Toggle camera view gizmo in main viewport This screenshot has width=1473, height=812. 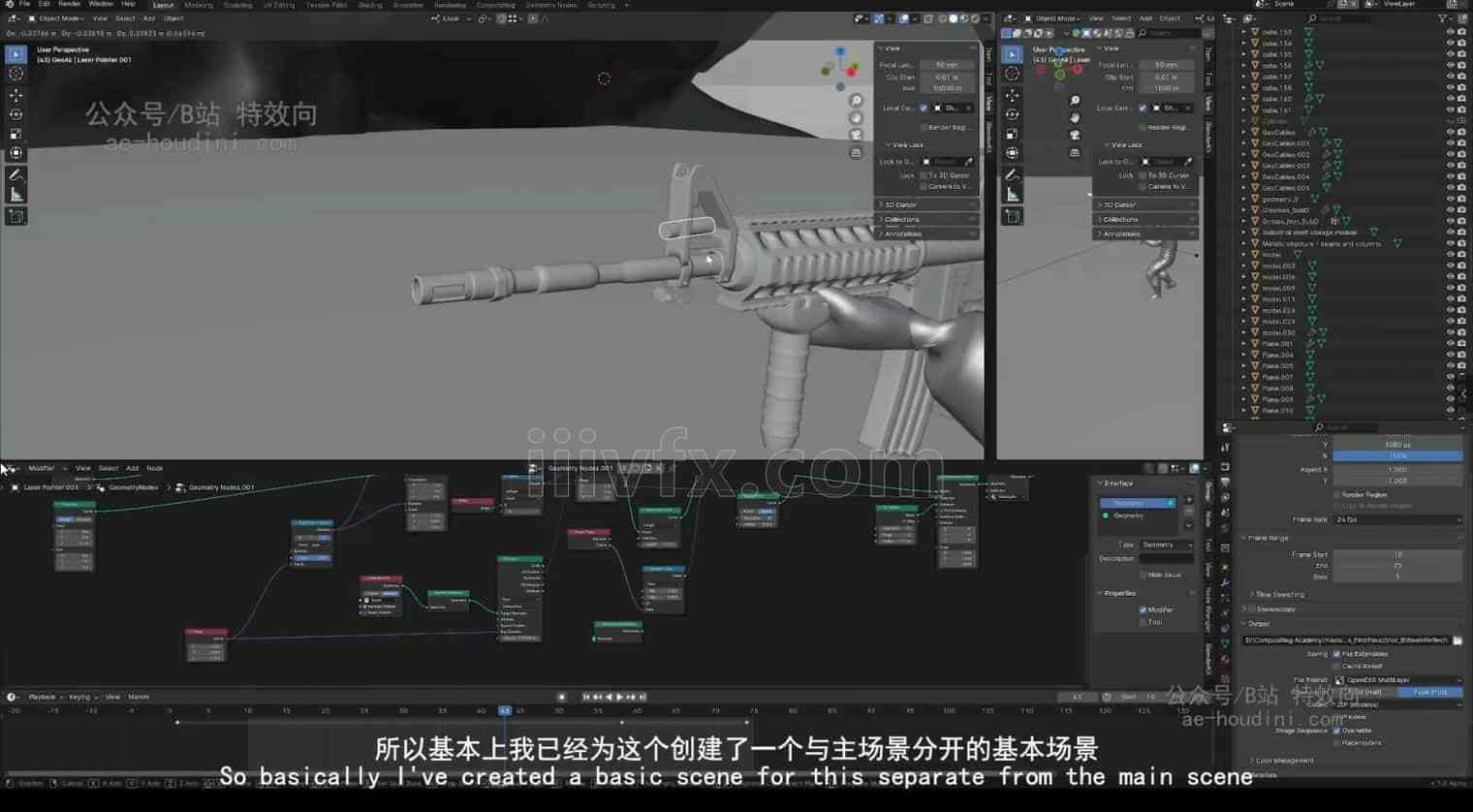[856, 136]
